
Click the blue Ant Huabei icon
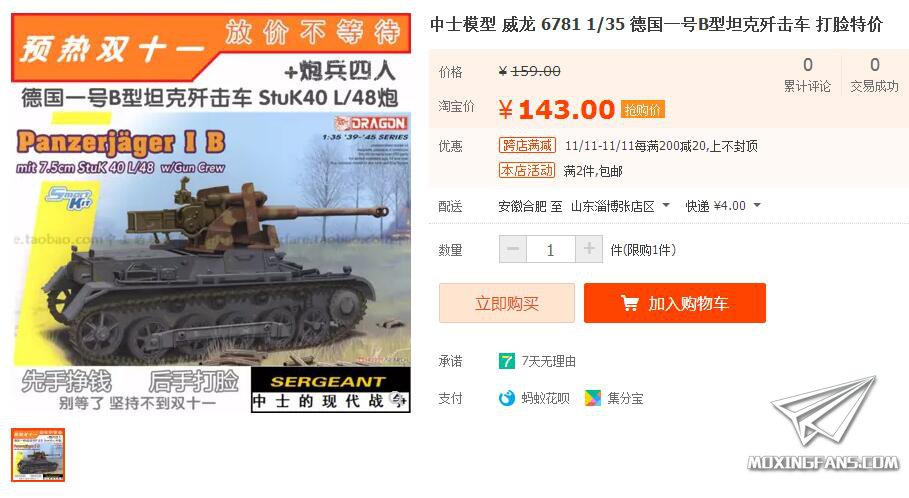click(507, 398)
